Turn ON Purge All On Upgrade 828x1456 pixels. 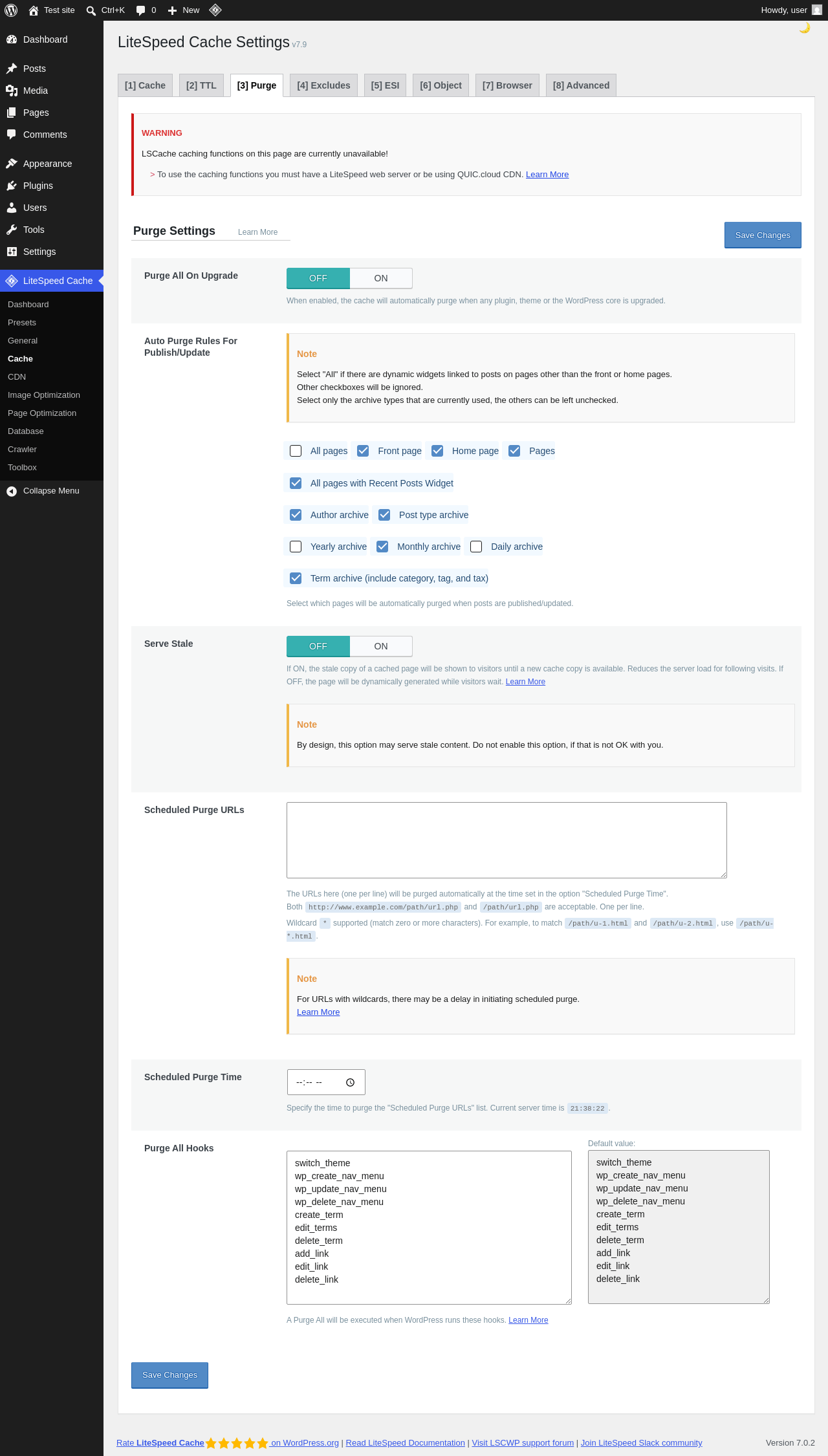pyautogui.click(x=381, y=278)
